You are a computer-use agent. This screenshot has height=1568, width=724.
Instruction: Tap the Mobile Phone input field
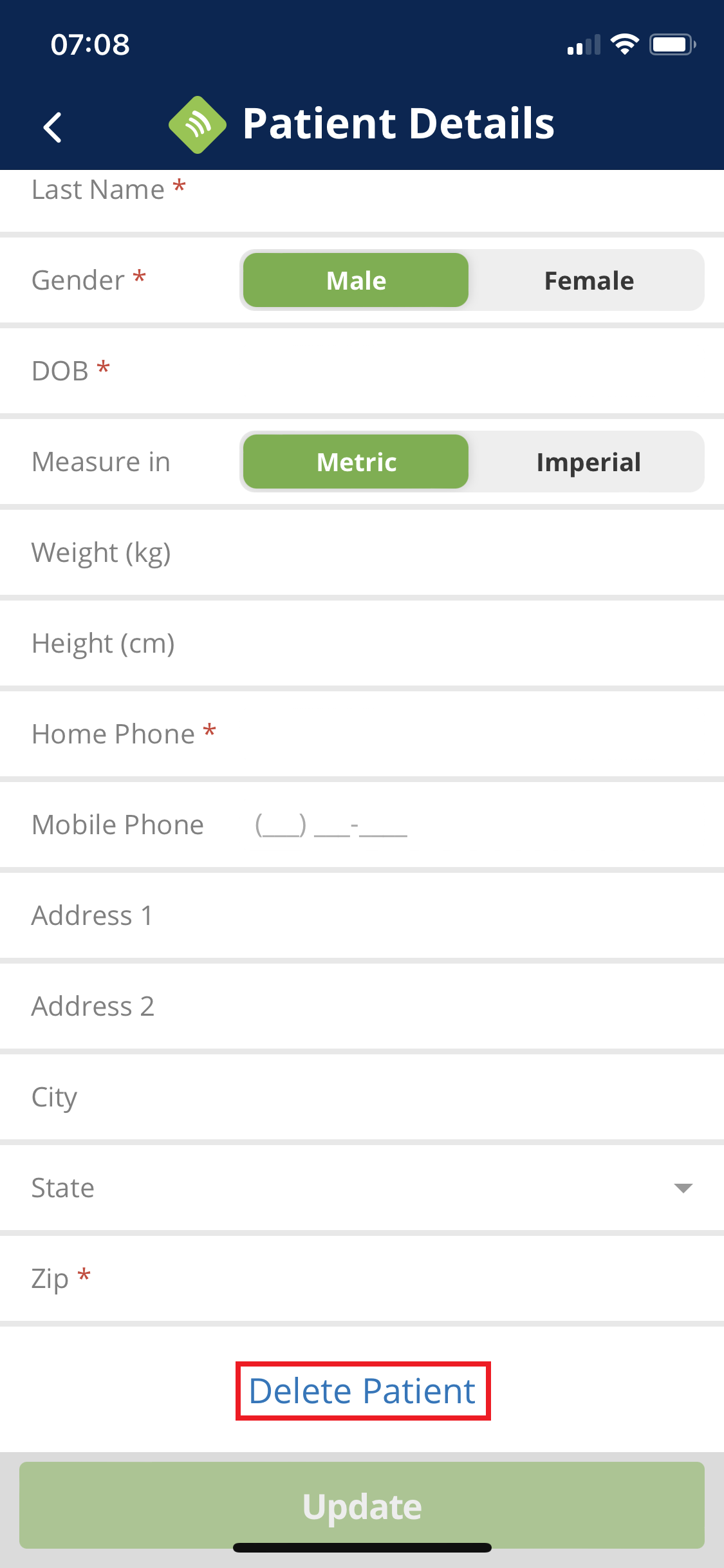pyautogui.click(x=450, y=825)
